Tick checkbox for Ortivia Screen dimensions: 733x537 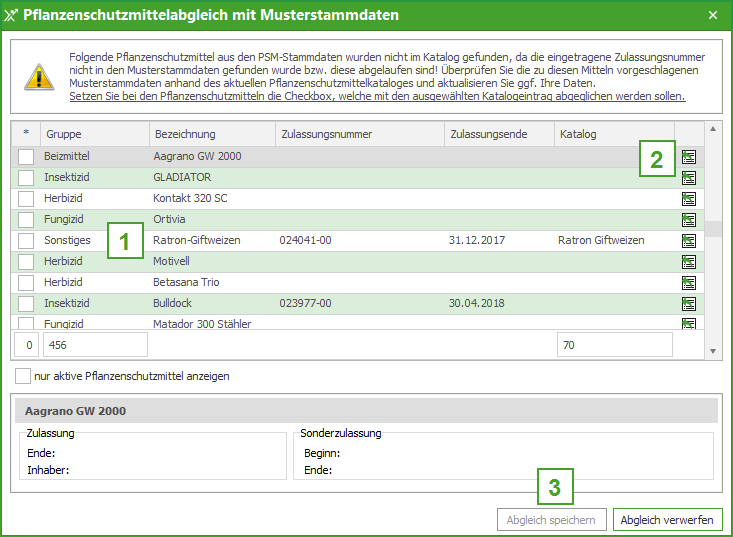pos(26,220)
